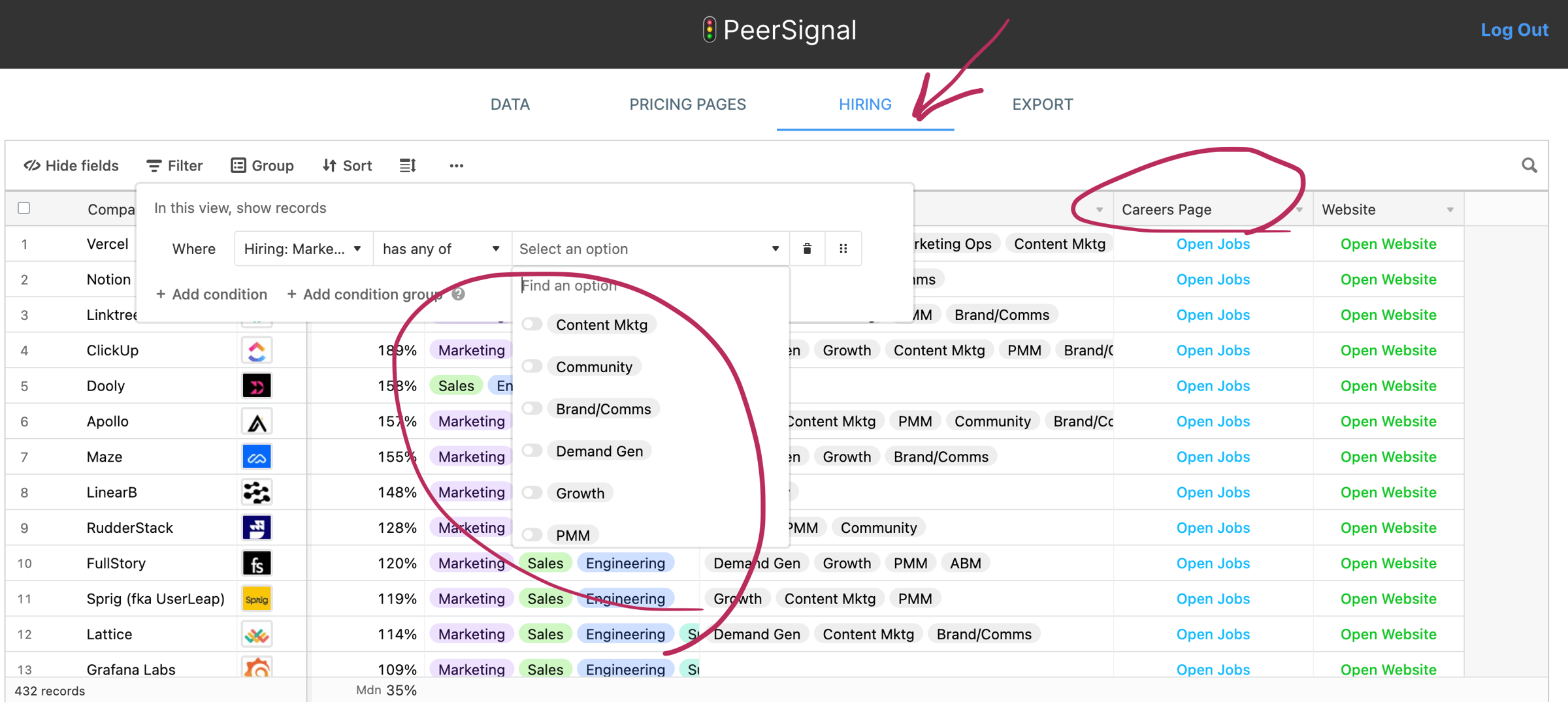Expand column menu arrow left of Careers Page
The height and width of the screenshot is (702, 1568).
(x=1100, y=210)
